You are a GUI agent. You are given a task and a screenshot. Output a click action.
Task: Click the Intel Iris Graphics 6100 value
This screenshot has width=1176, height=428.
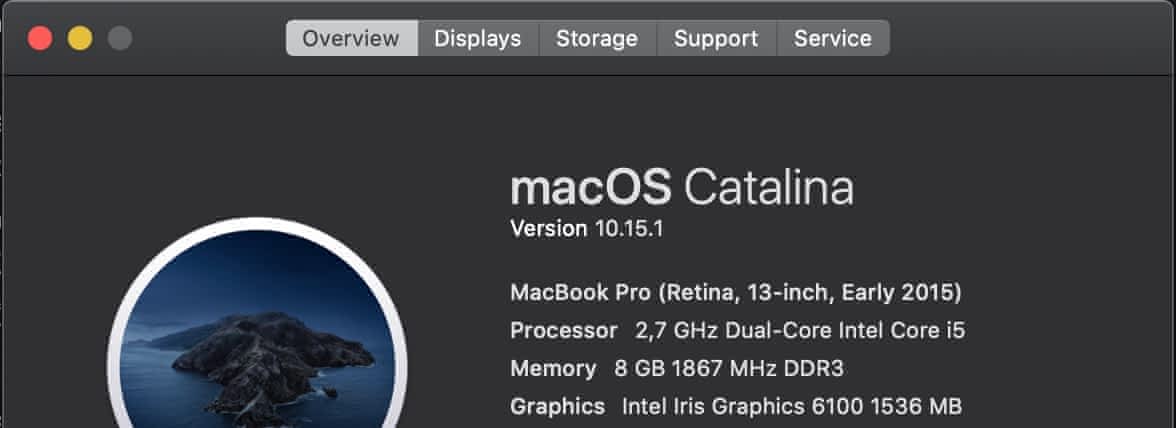pyautogui.click(x=791, y=407)
